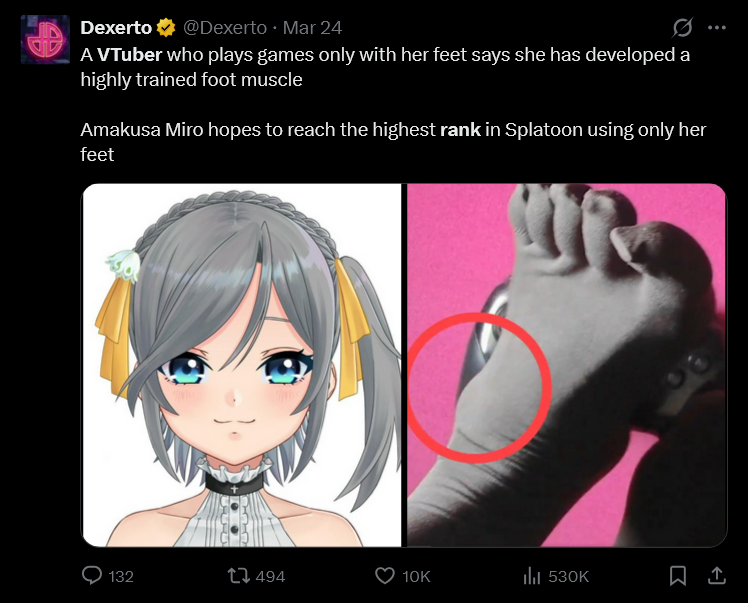Like the post with heart icon
This screenshot has height=603, width=748.
pos(385,575)
